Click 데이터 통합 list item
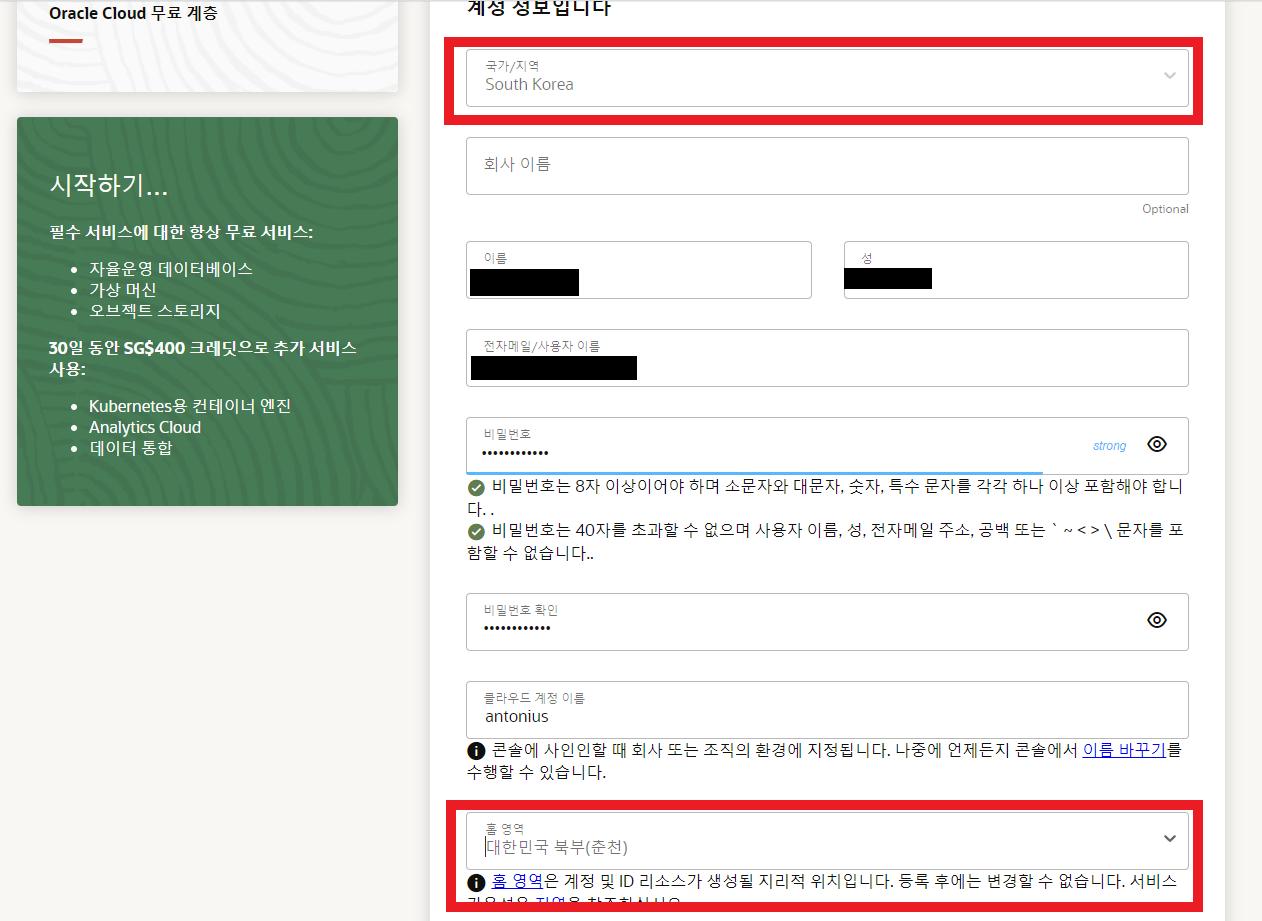The image size is (1262, 921). [x=131, y=448]
